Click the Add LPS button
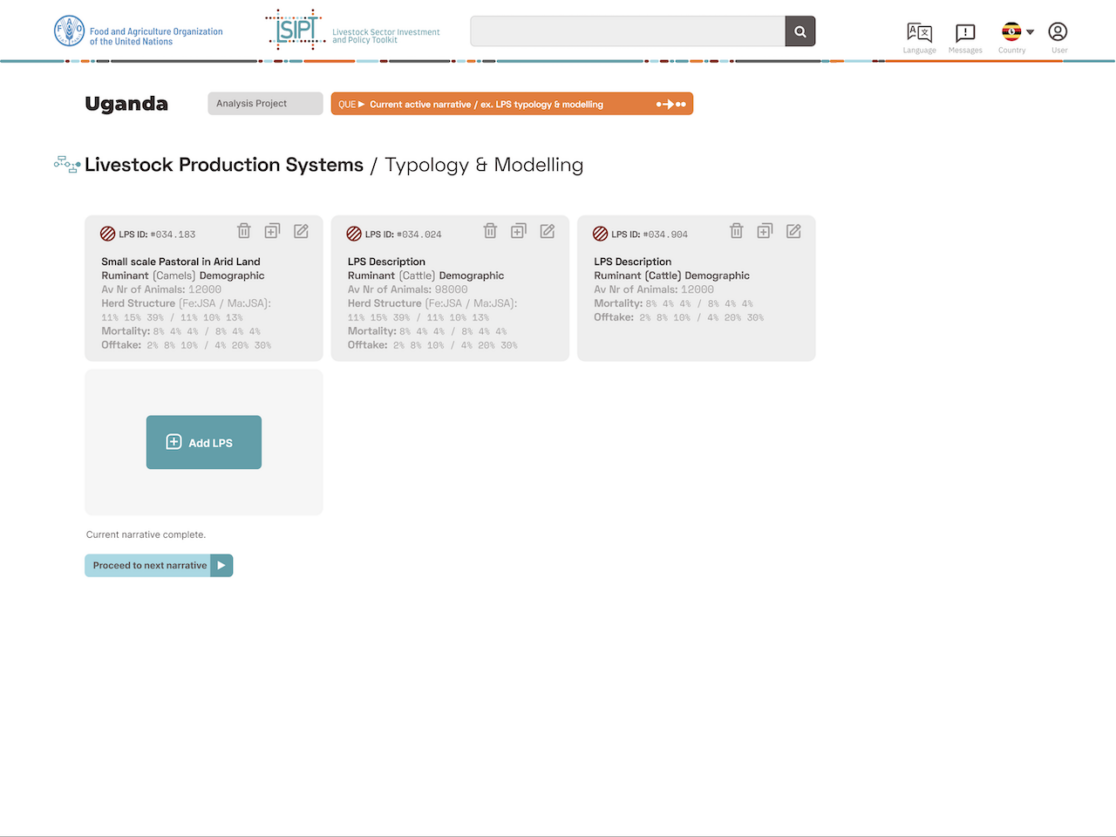 (204, 442)
